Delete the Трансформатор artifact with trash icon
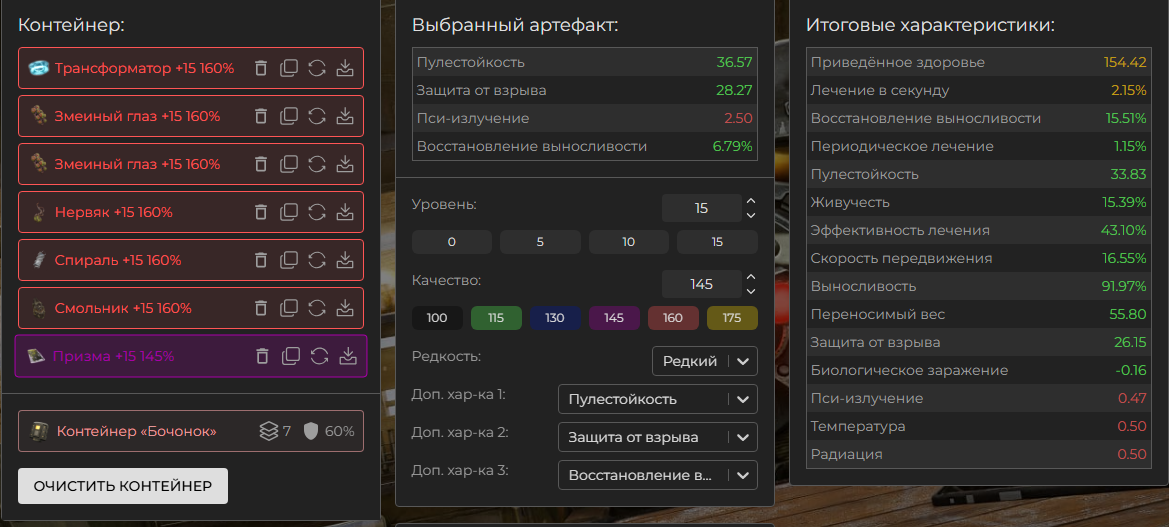The height and width of the screenshot is (527, 1169). pyautogui.click(x=261, y=68)
